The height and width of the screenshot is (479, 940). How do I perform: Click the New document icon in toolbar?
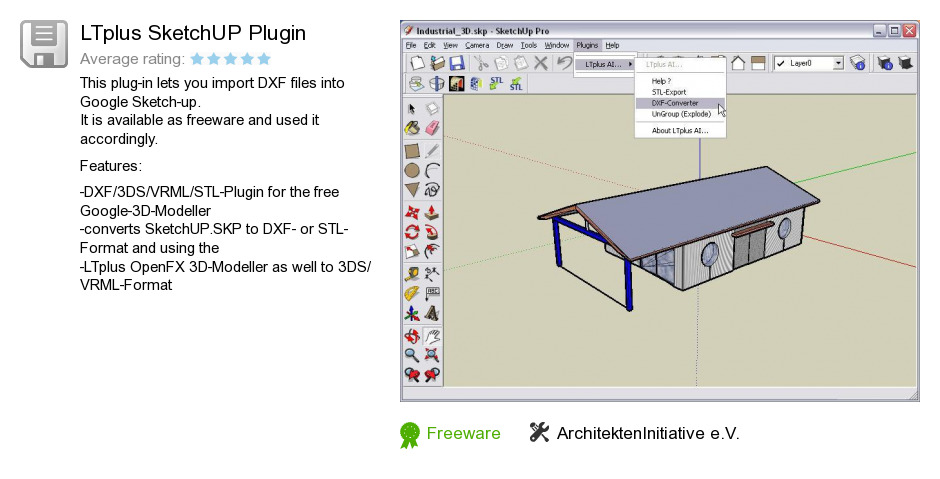417,62
